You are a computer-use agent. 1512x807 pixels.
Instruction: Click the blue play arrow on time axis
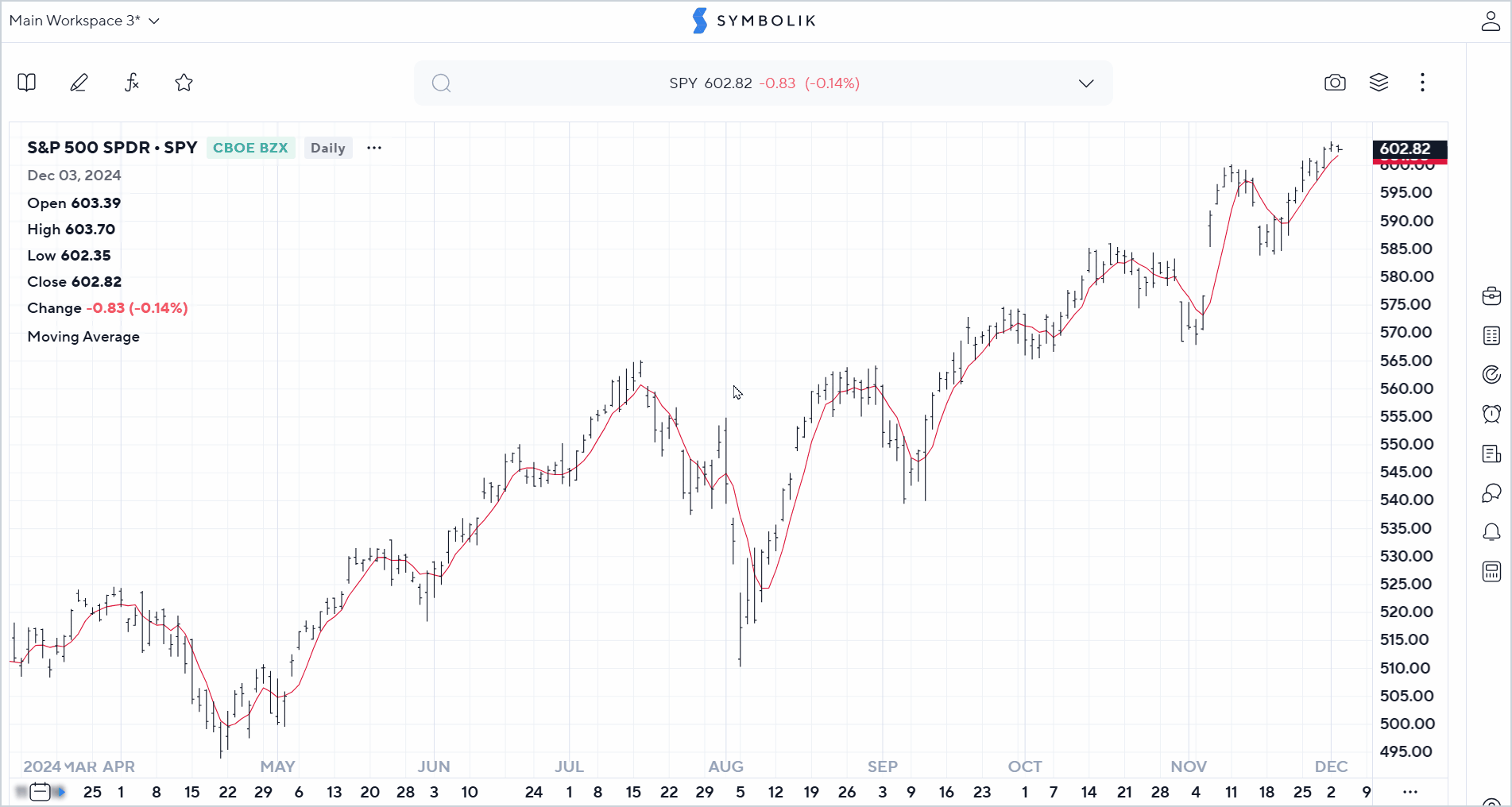point(60,792)
